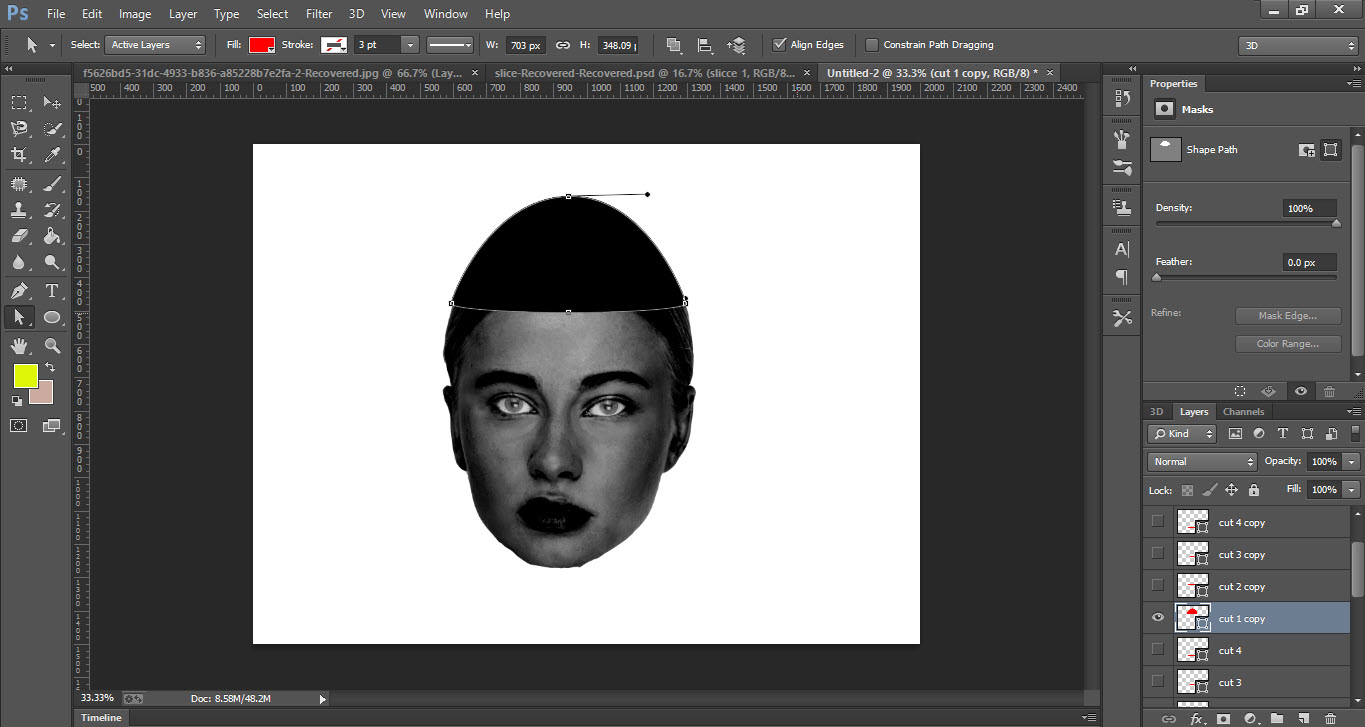Open the layer filter Kind dropdown
This screenshot has width=1365, height=727.
[x=1181, y=434]
